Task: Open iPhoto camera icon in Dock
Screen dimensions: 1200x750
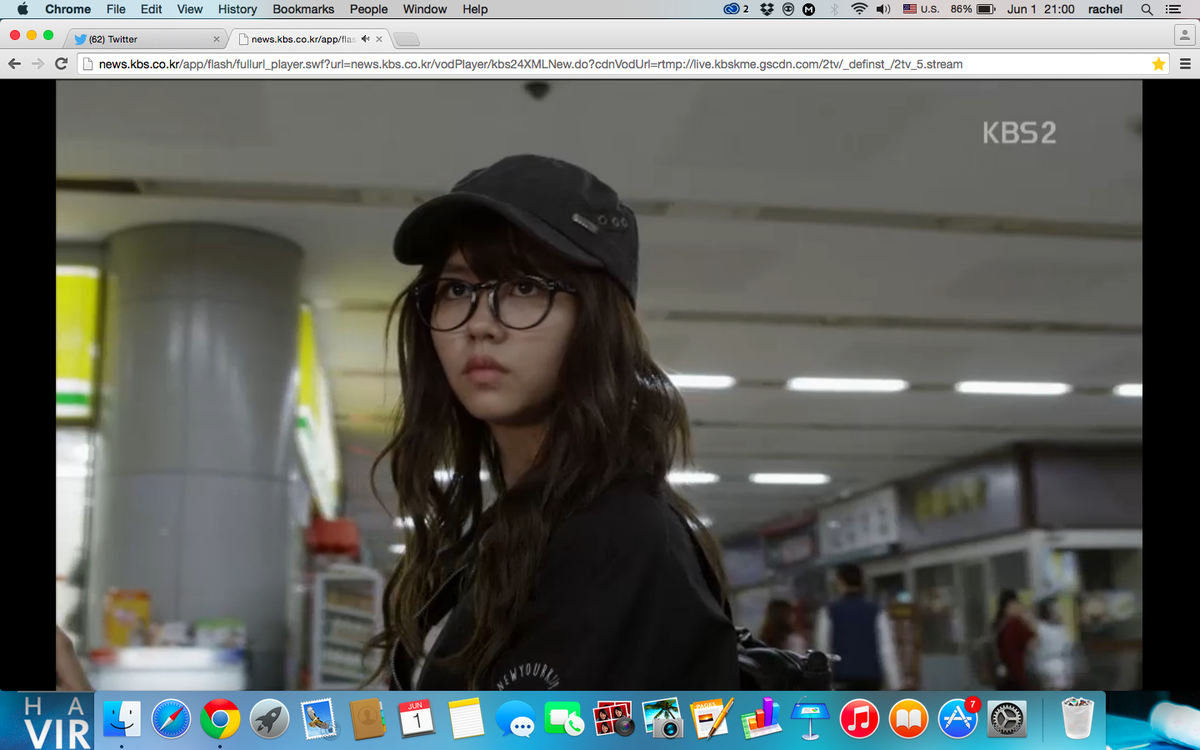Action: click(662, 718)
